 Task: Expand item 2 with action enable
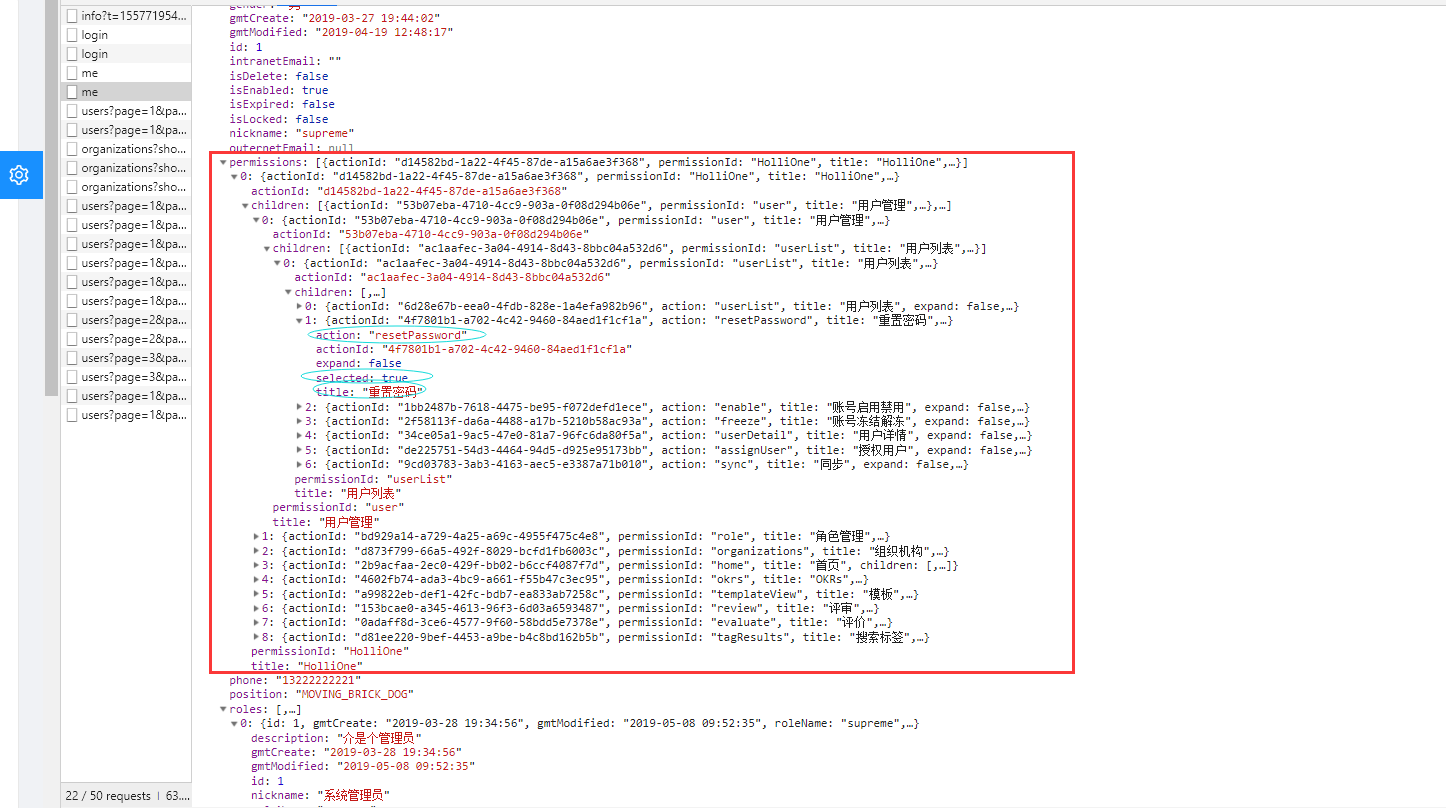coord(298,407)
